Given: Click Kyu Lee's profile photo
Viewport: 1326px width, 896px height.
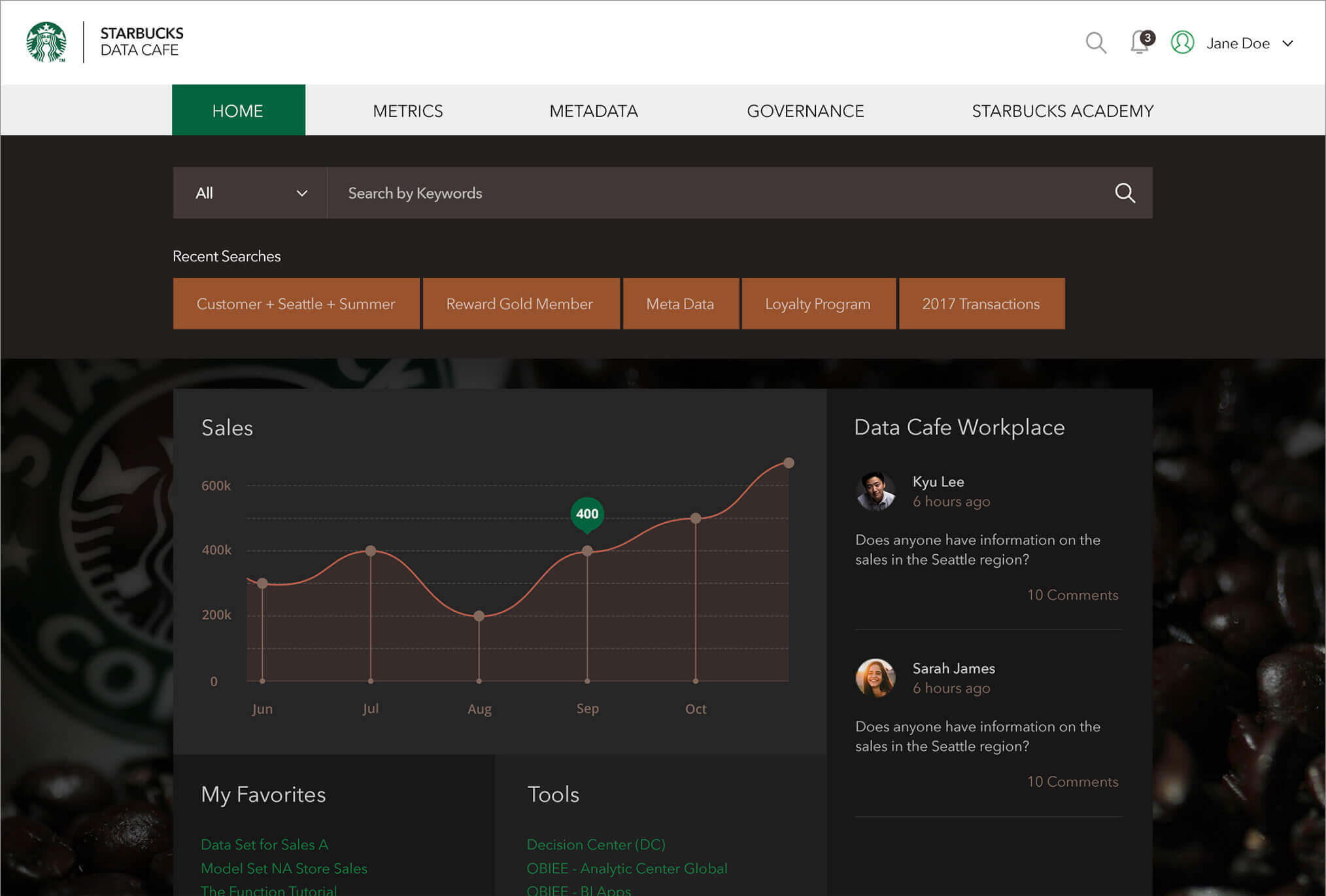Looking at the screenshot, I should coord(875,491).
